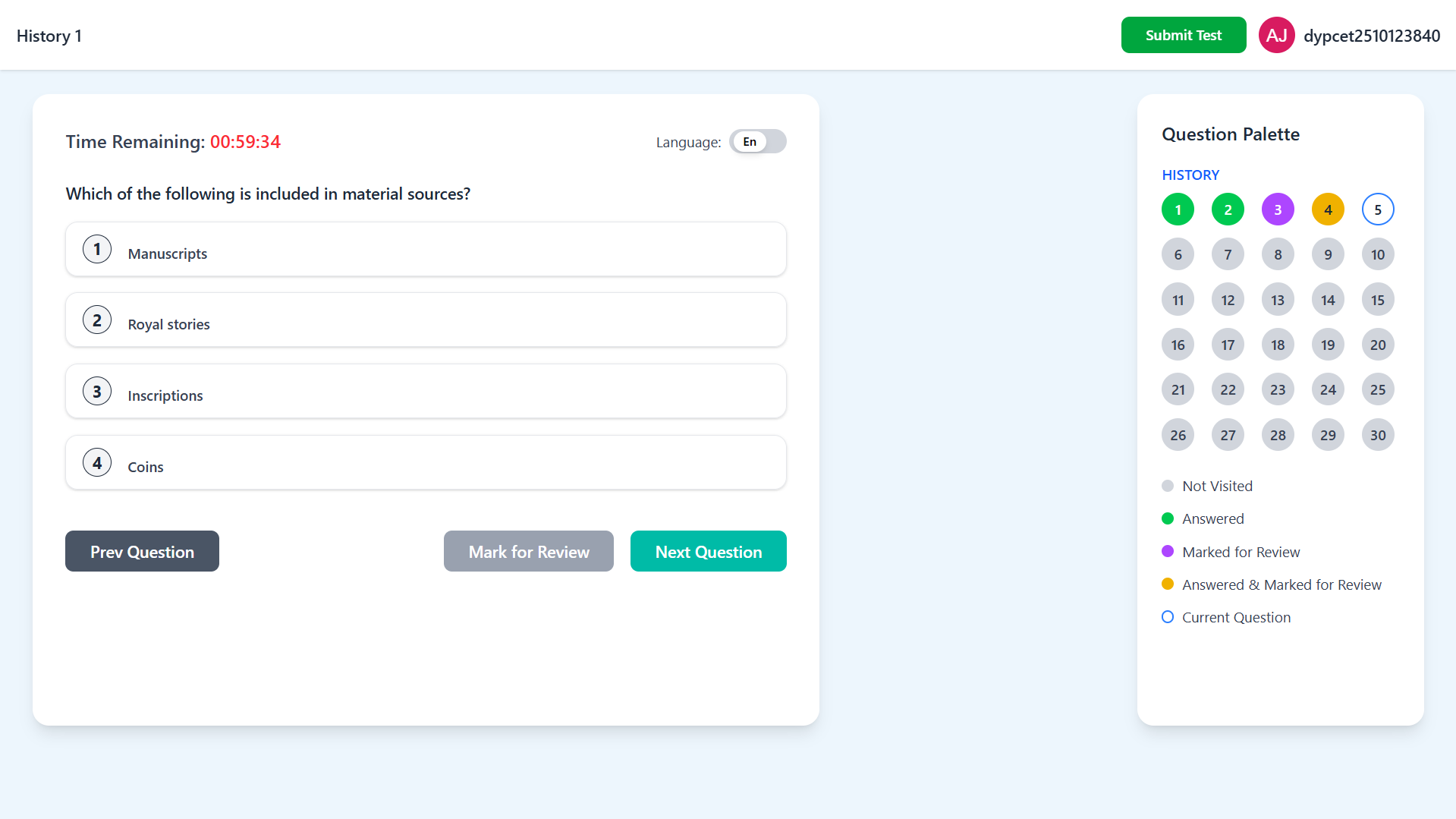The width and height of the screenshot is (1456, 819).
Task: Select option 2 Royal stories
Action: click(x=426, y=320)
